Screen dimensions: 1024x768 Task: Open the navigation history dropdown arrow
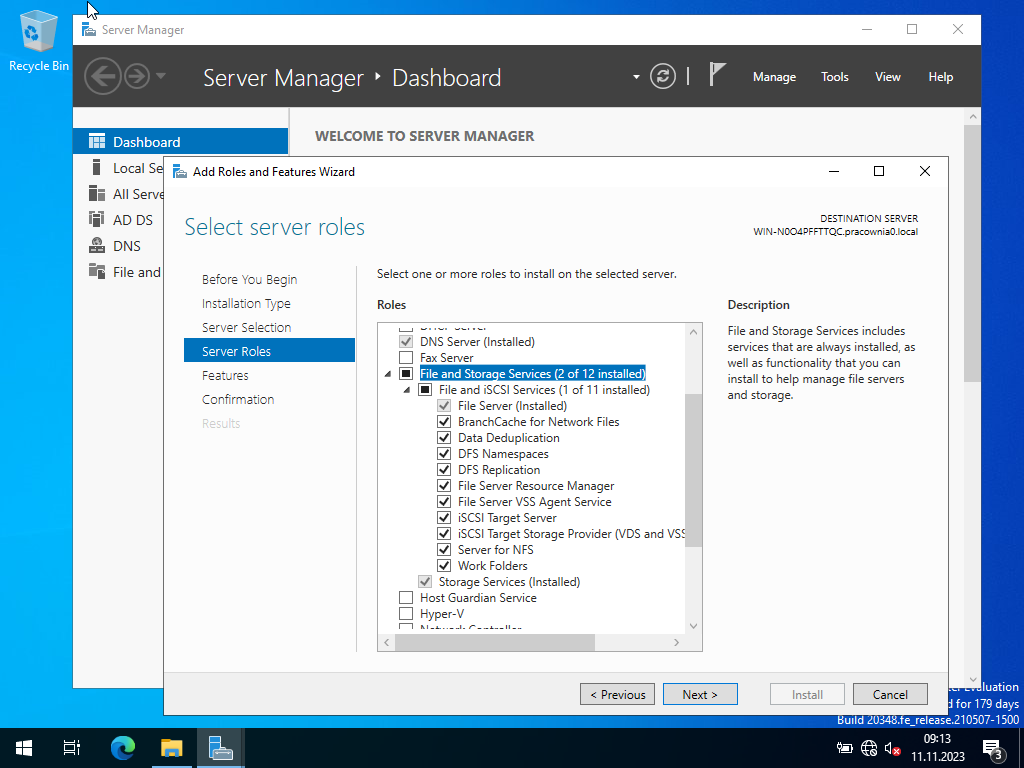pos(161,77)
